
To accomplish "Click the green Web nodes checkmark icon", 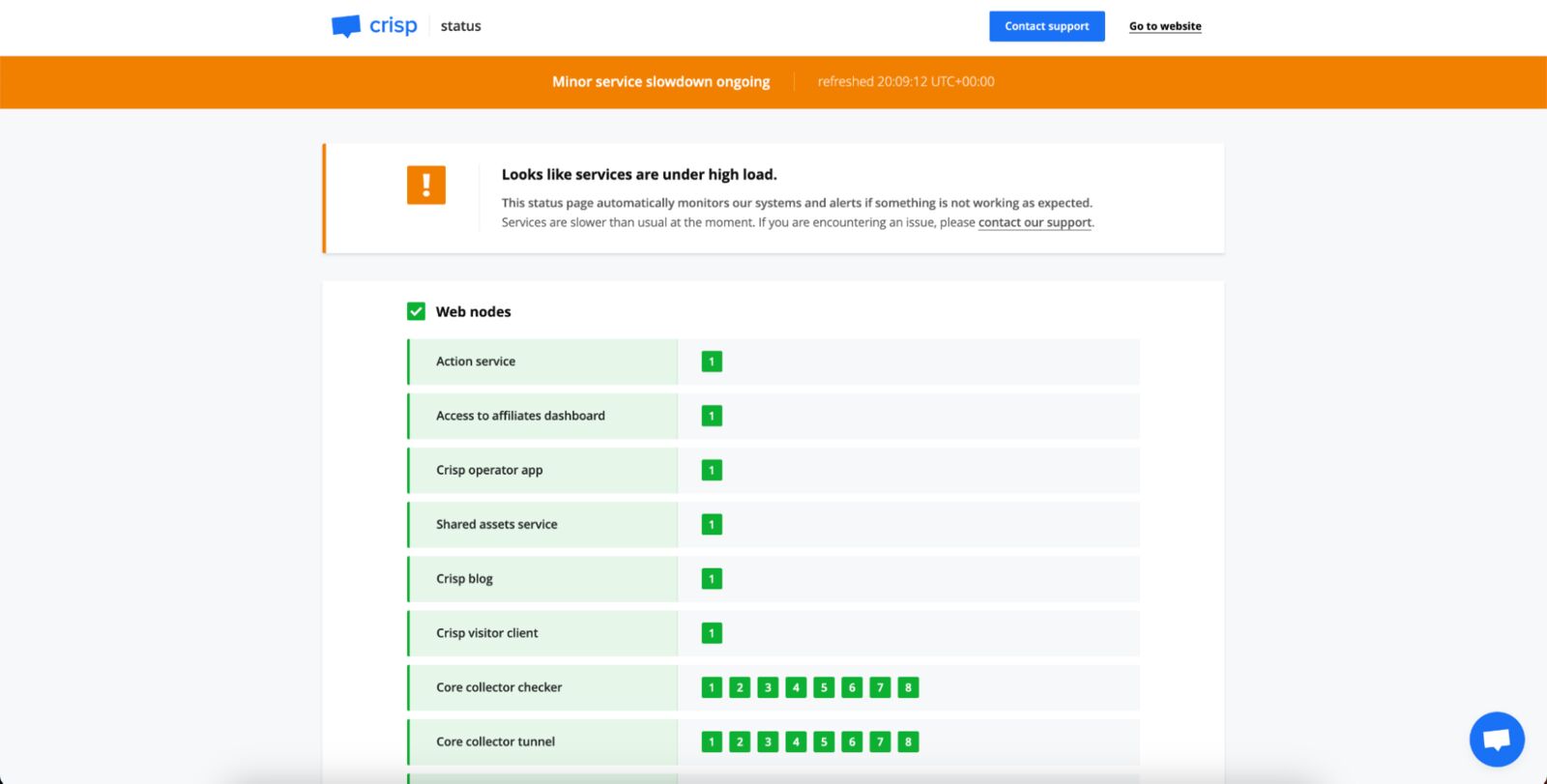I will (416, 311).
